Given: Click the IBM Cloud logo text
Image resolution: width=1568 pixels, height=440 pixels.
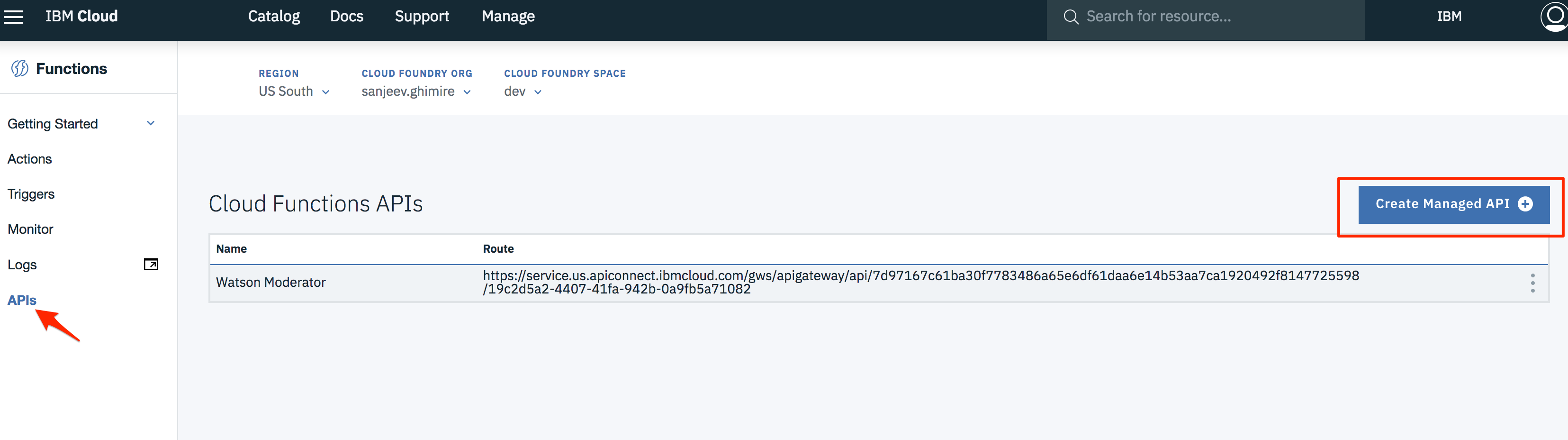Looking at the screenshot, I should point(81,17).
